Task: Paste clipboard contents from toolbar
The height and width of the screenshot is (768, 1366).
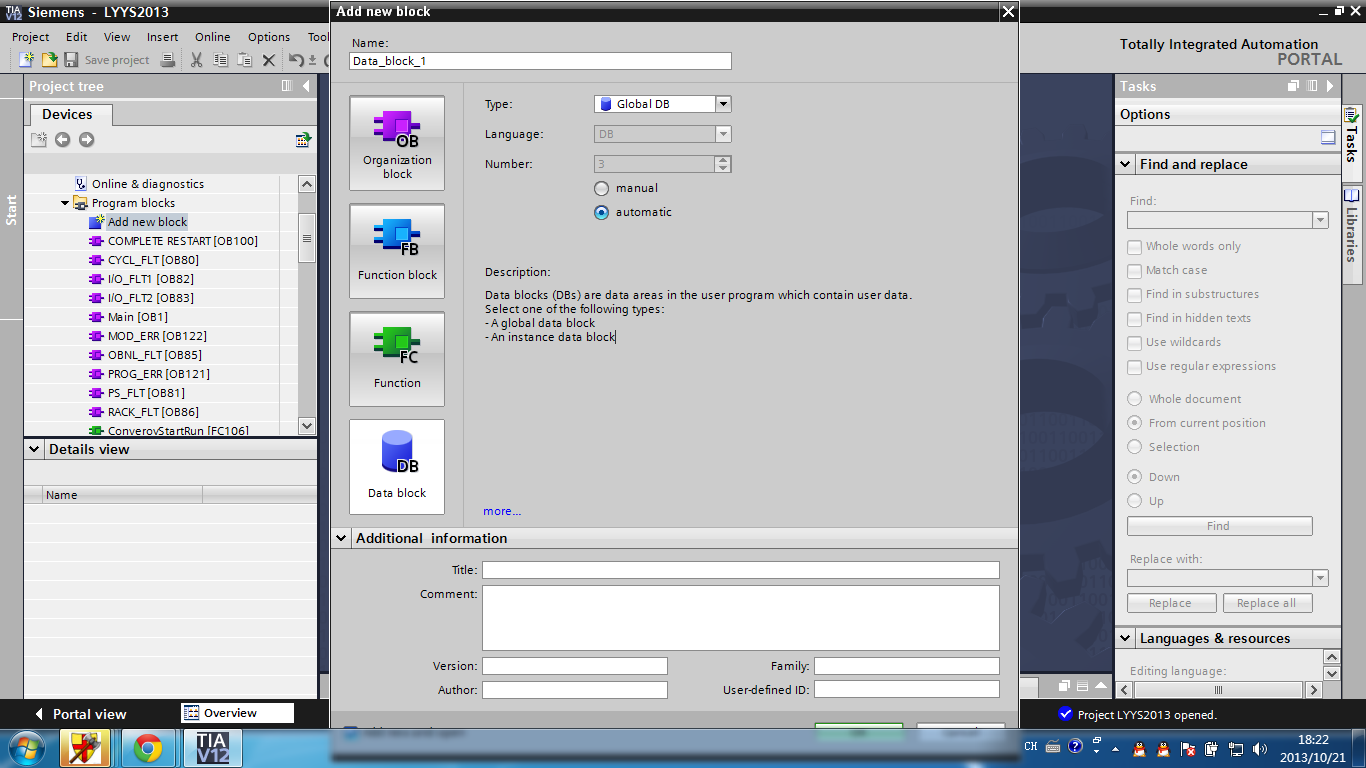Action: click(245, 60)
